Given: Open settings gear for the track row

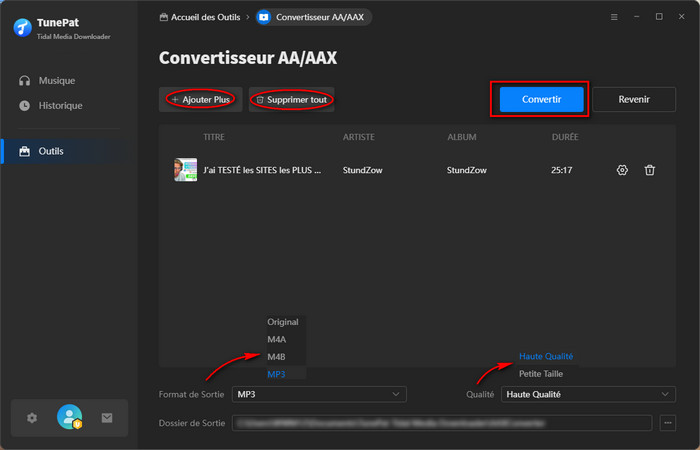Looking at the screenshot, I should click(622, 171).
